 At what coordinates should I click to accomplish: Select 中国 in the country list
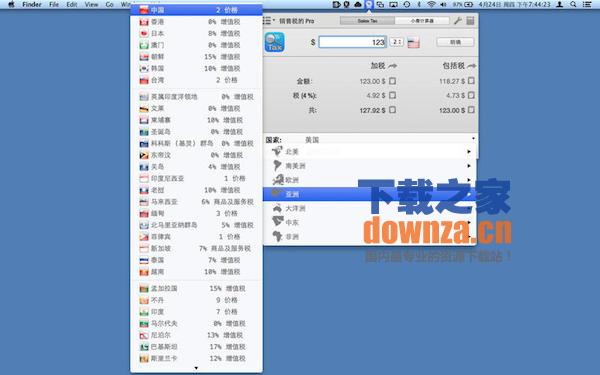[x=196, y=10]
